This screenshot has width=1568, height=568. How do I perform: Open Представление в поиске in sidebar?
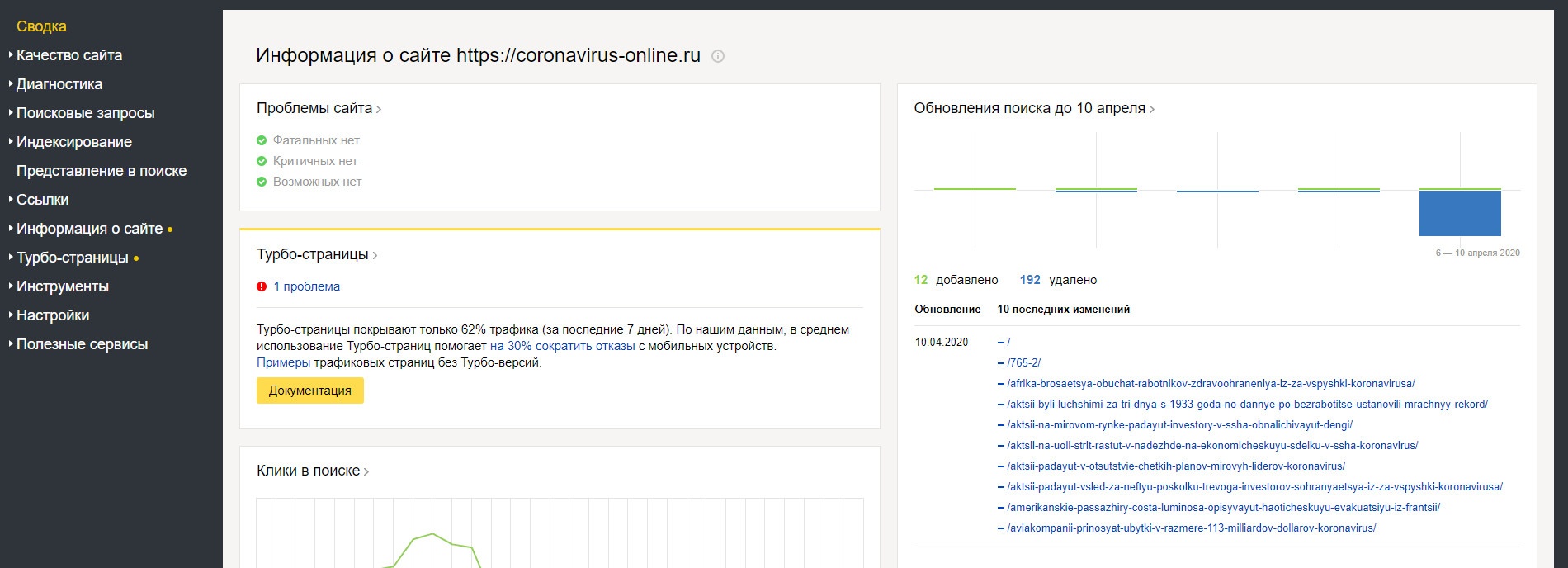(102, 171)
